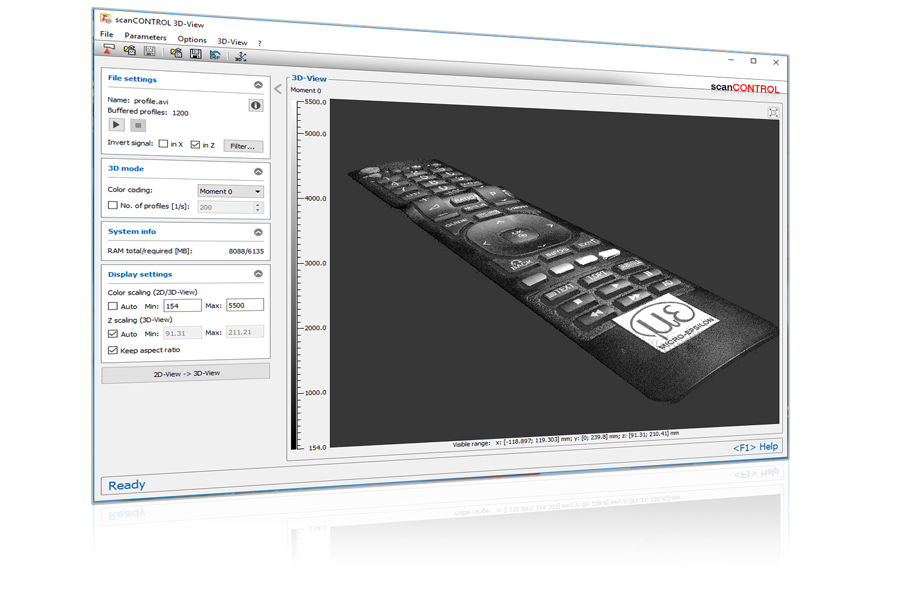
Task: Enable Invert signal in X checkbox
Action: pyautogui.click(x=164, y=144)
